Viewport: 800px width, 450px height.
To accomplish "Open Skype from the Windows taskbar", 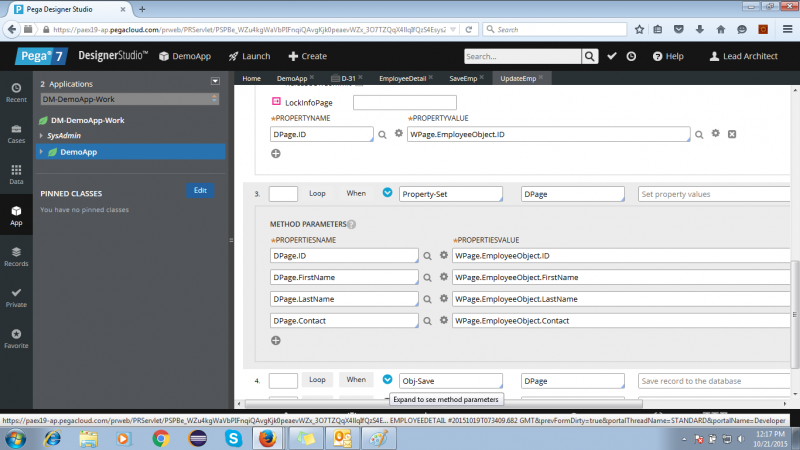I will pos(233,438).
